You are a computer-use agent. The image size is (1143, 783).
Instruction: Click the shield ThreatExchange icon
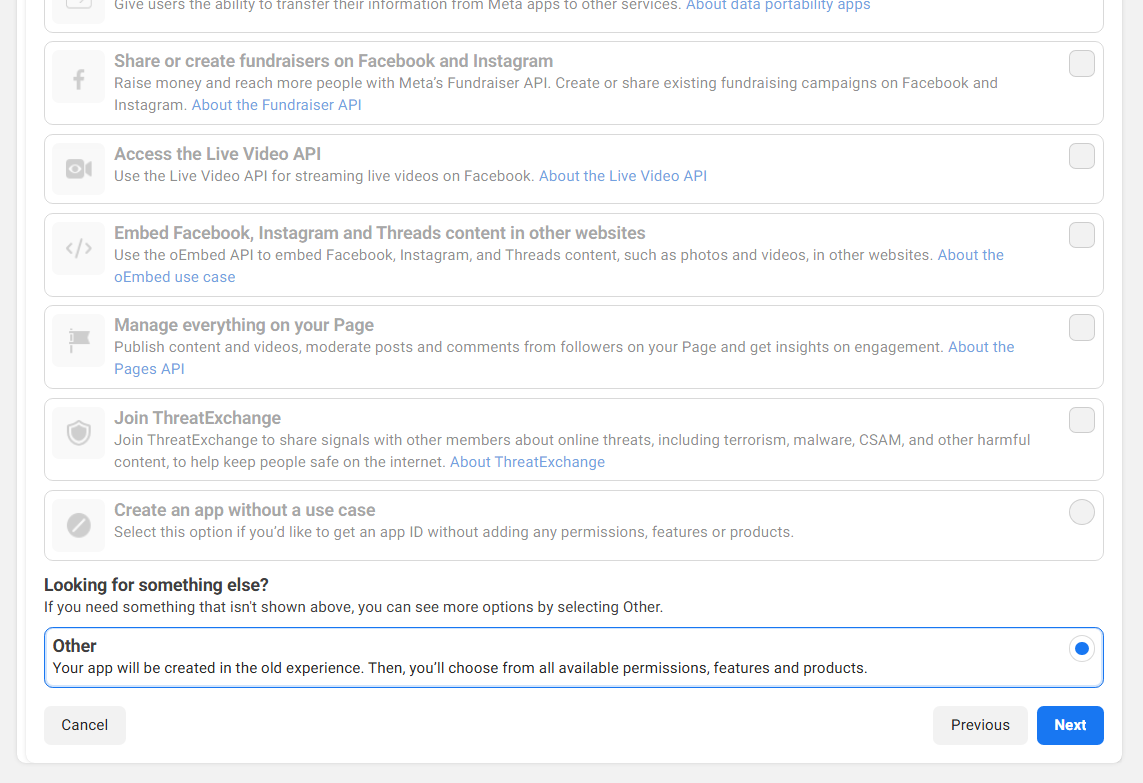[78, 433]
